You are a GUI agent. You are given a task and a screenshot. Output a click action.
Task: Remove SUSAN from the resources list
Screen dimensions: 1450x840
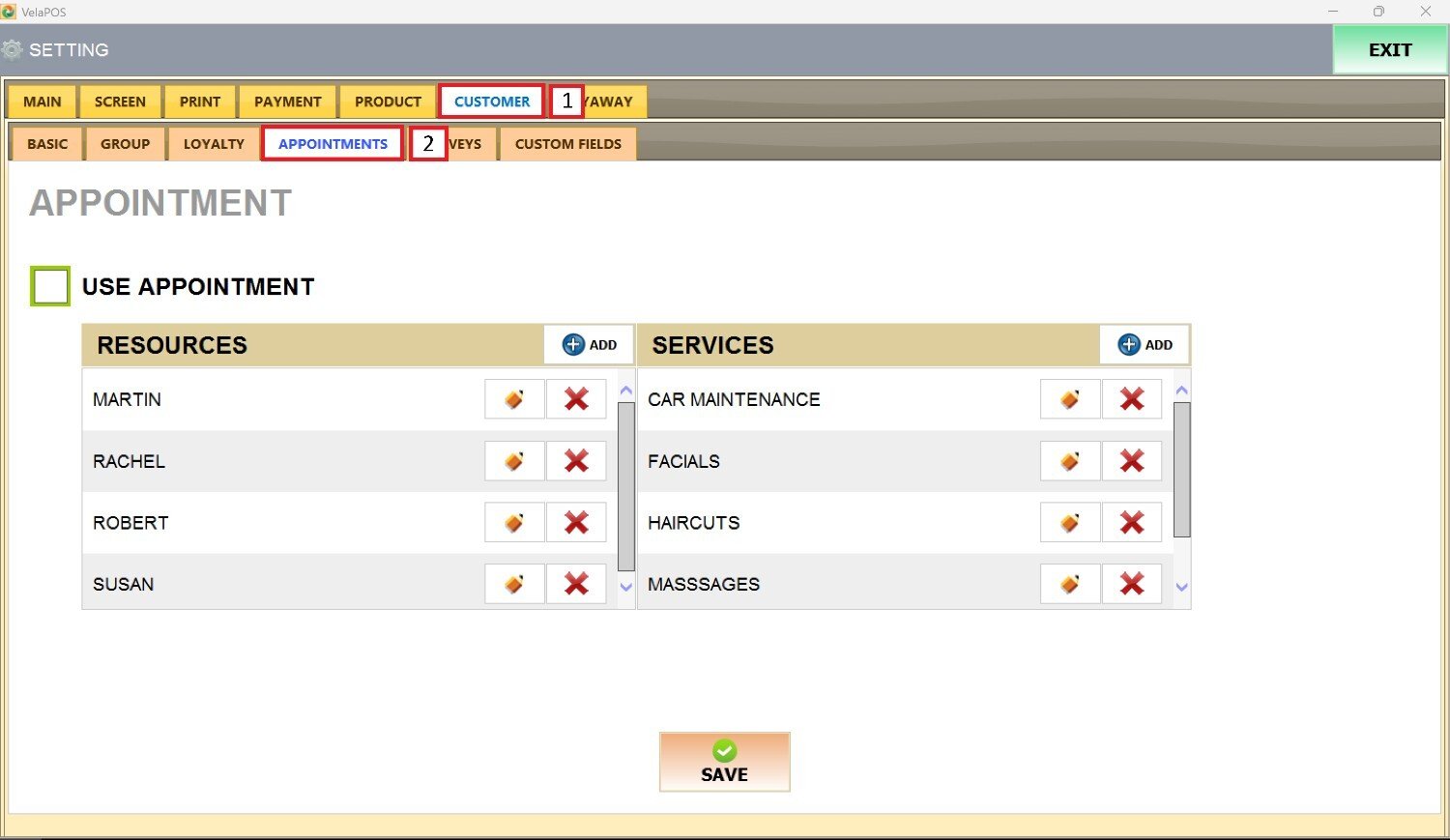pyautogui.click(x=576, y=584)
